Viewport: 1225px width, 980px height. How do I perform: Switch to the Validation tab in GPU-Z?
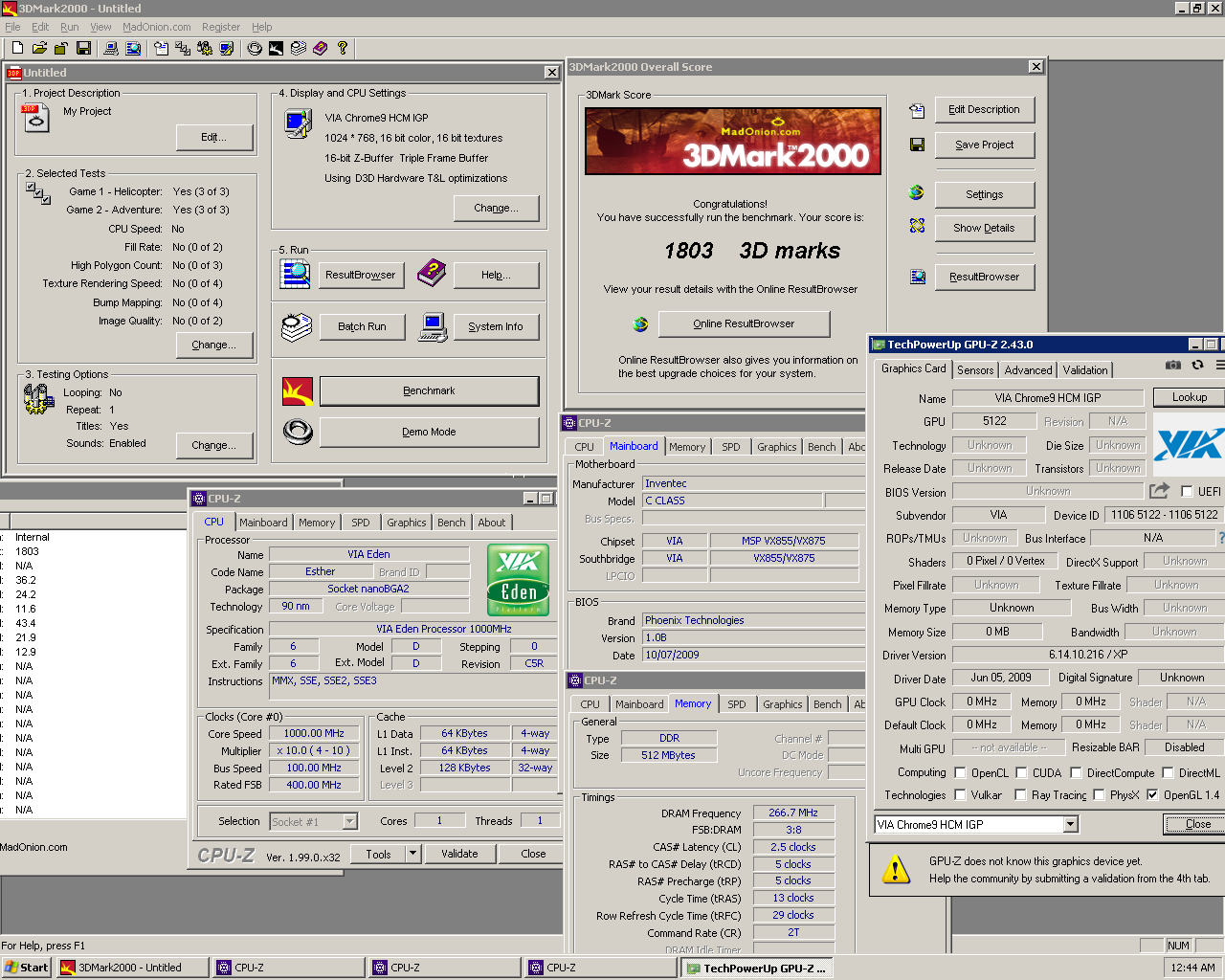[x=1085, y=370]
